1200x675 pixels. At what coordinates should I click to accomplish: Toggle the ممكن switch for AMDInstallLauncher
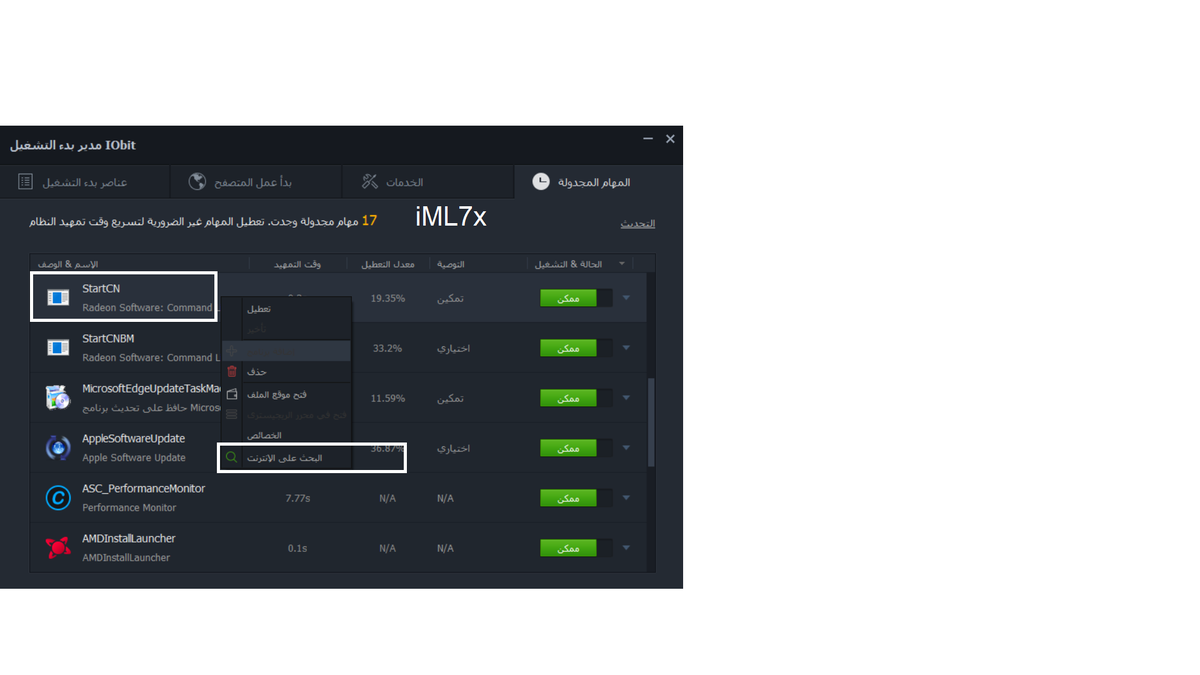click(x=576, y=548)
